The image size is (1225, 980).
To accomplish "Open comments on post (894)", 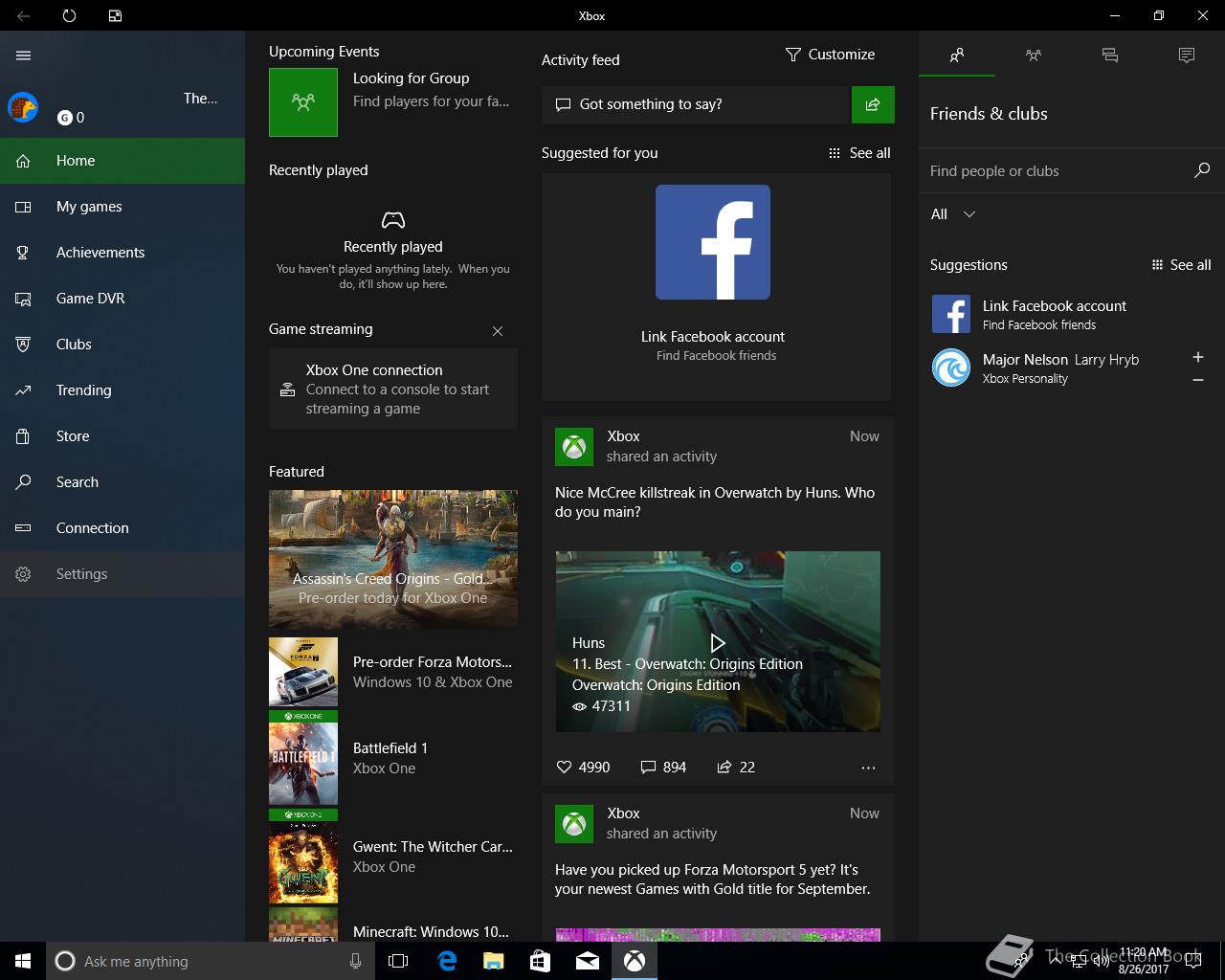I will pos(663,768).
